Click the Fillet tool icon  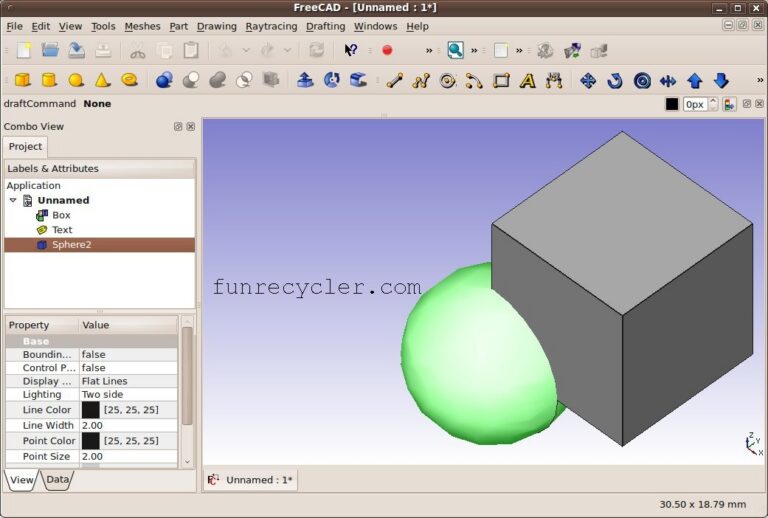(359, 80)
